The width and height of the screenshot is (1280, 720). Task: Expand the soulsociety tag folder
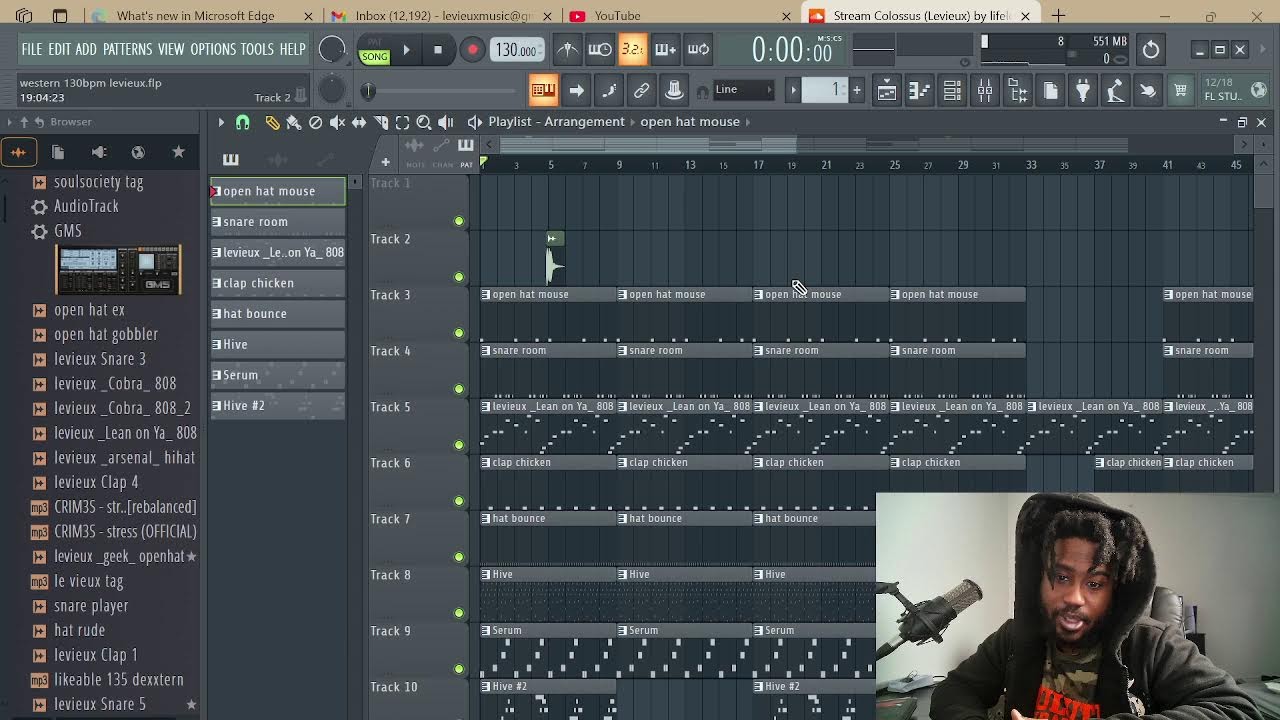(98, 182)
